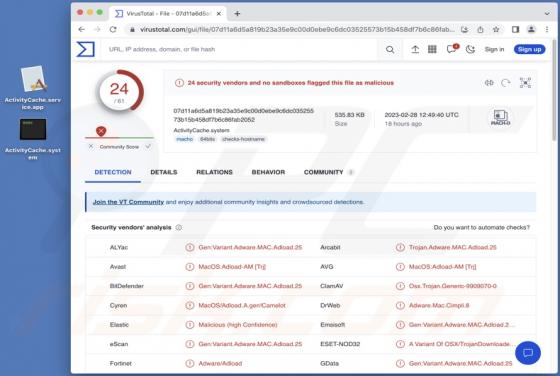The height and width of the screenshot is (376, 560).
Task: Select ActivityCache.system desktop file icon
Action: (32, 139)
